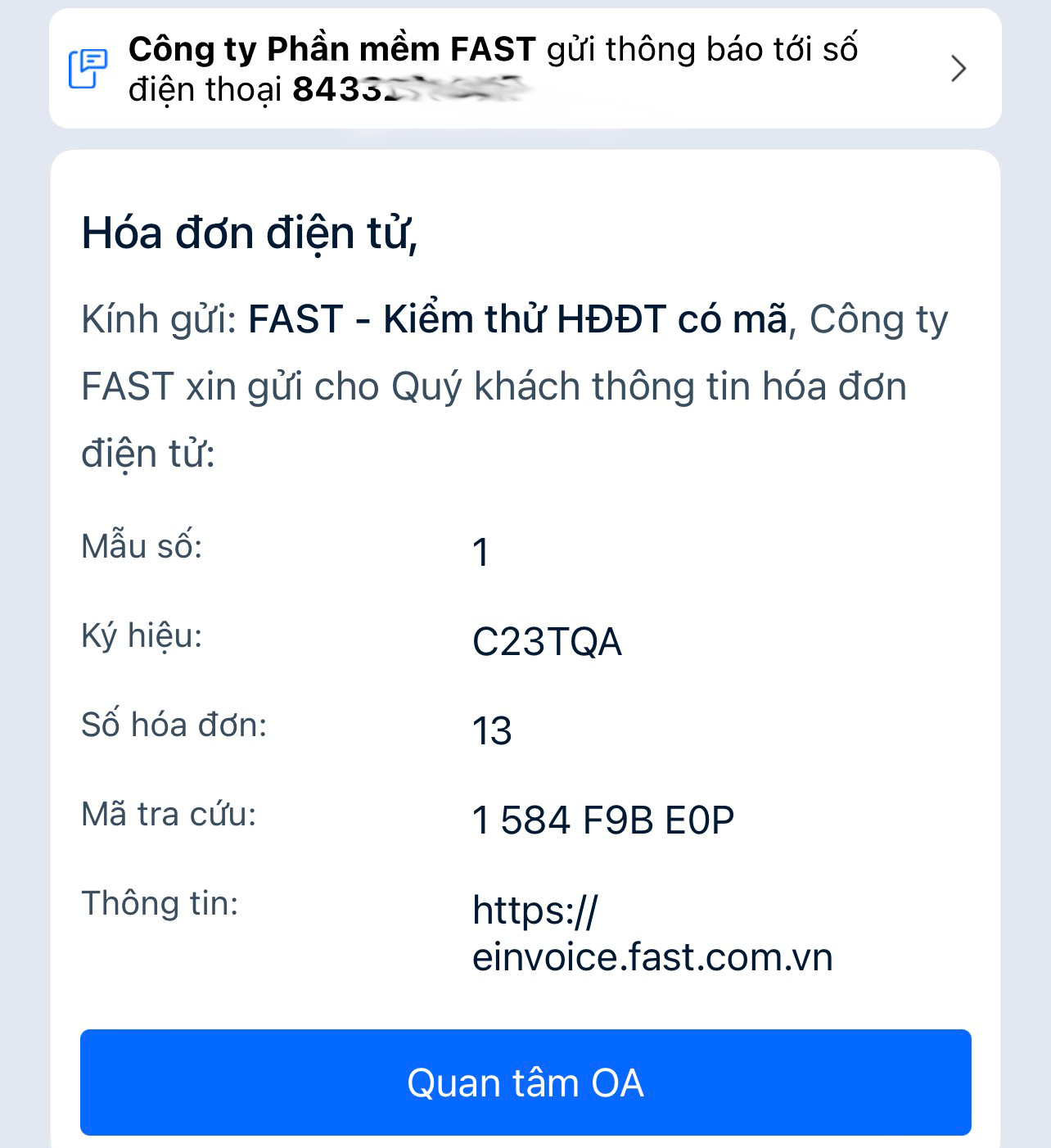The height and width of the screenshot is (1148, 1051).
Task: Tap the Ký hiệu value C23TQA
Action: click(547, 641)
